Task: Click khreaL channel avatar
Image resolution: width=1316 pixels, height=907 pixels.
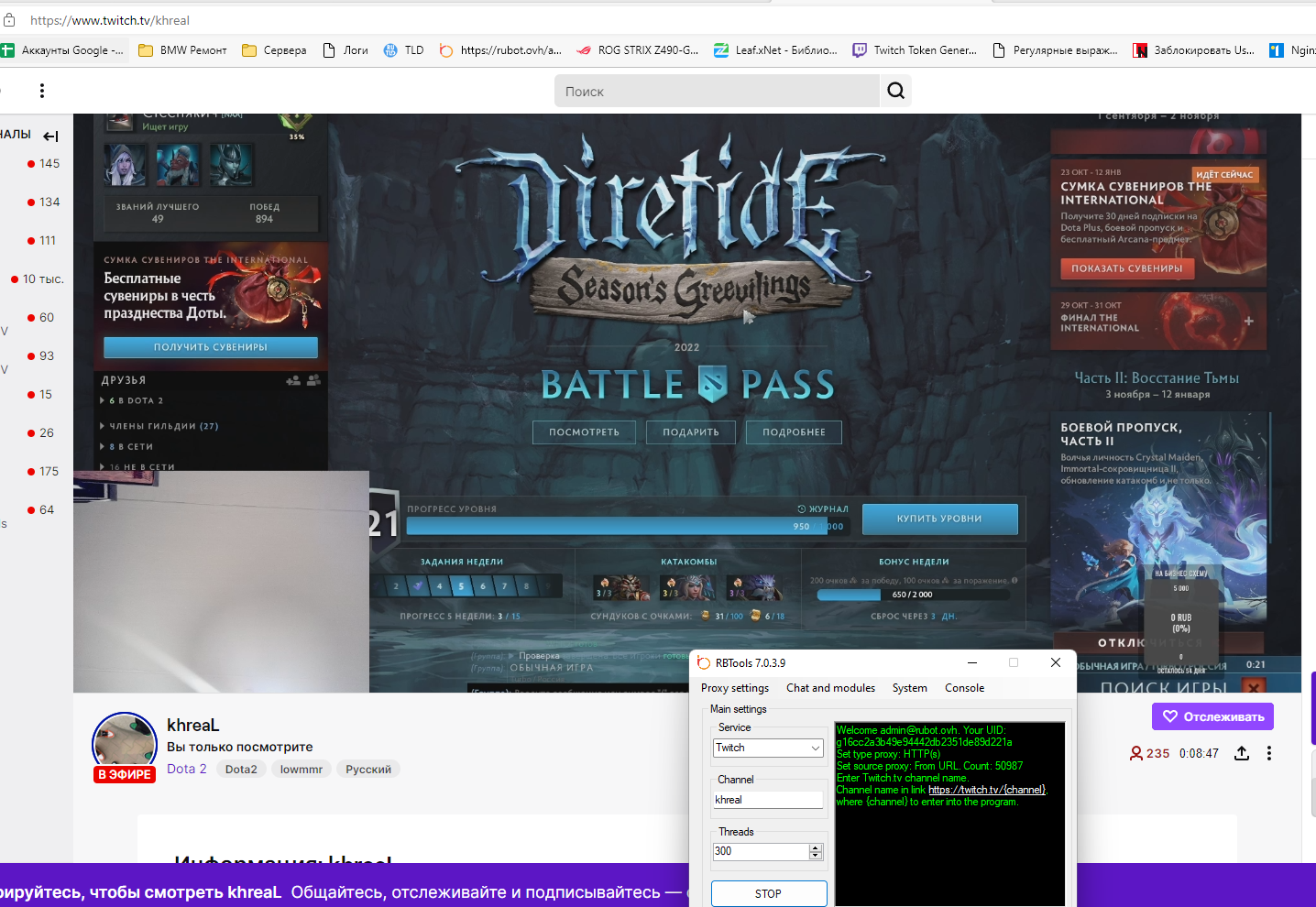Action: [125, 742]
